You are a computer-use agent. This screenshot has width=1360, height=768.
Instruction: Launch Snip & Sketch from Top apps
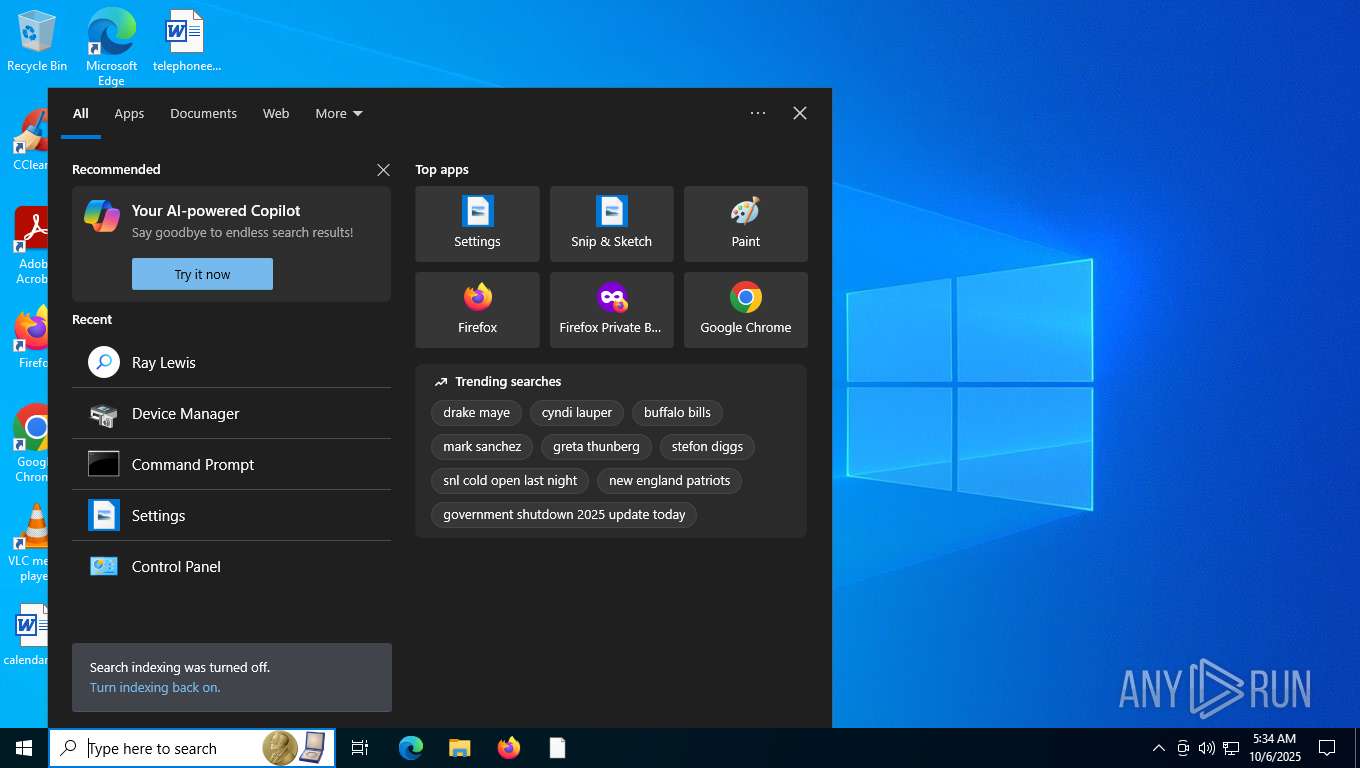click(611, 224)
